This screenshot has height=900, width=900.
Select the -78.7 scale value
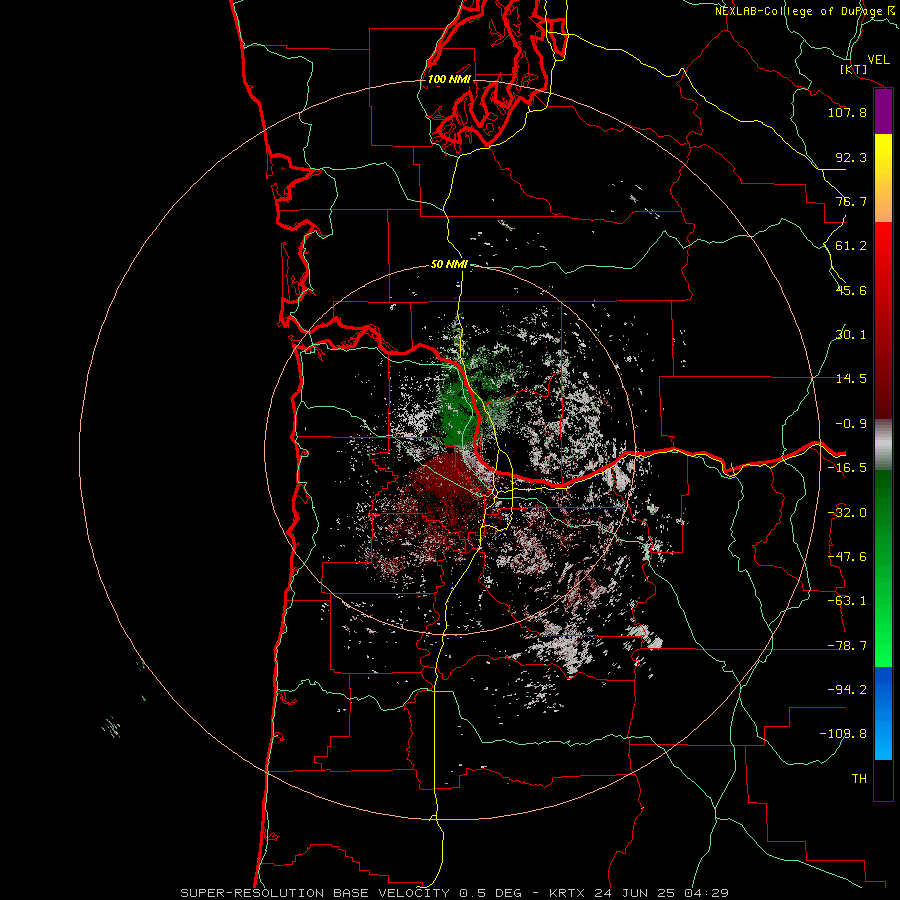(847, 646)
